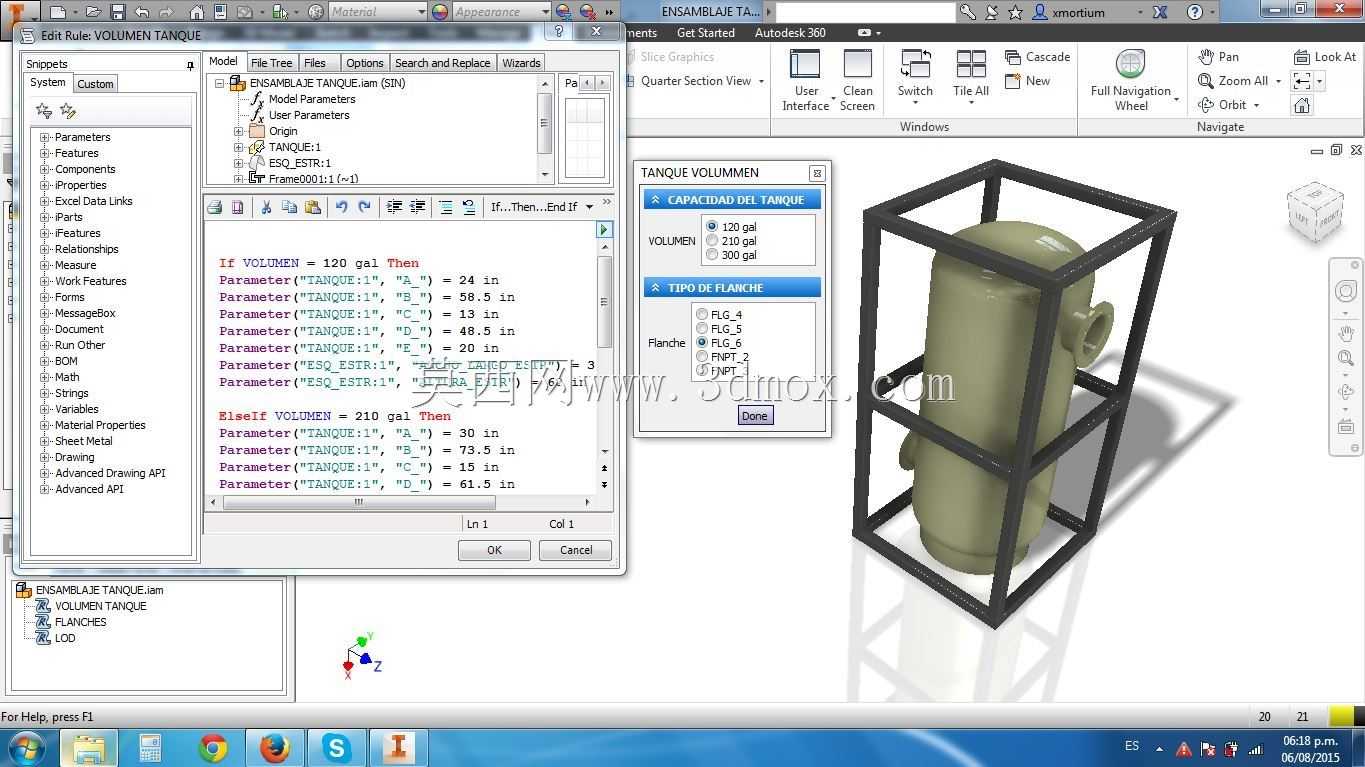Open the Wizards tab
Viewport: 1365px width, 767px height.
tap(521, 63)
